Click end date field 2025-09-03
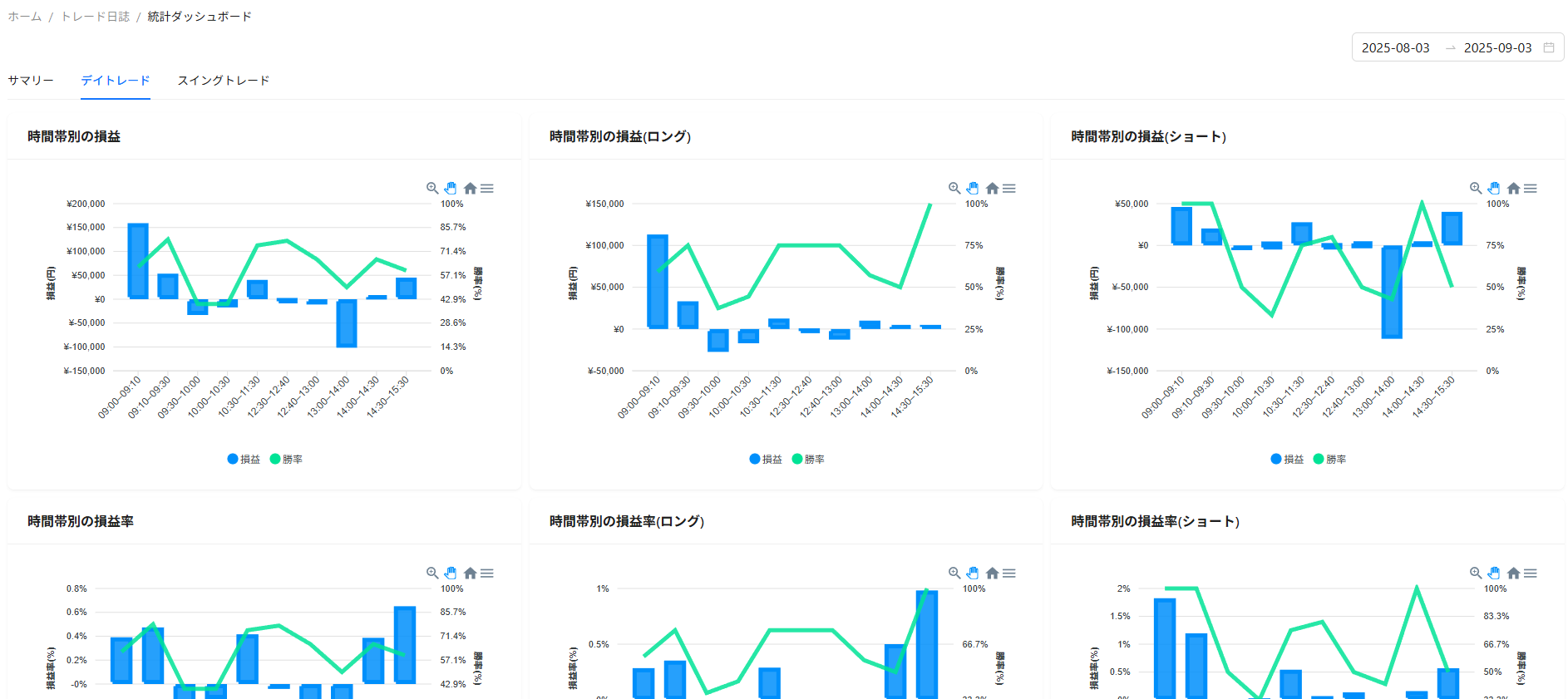This screenshot has height=699, width=1568. click(x=1498, y=47)
